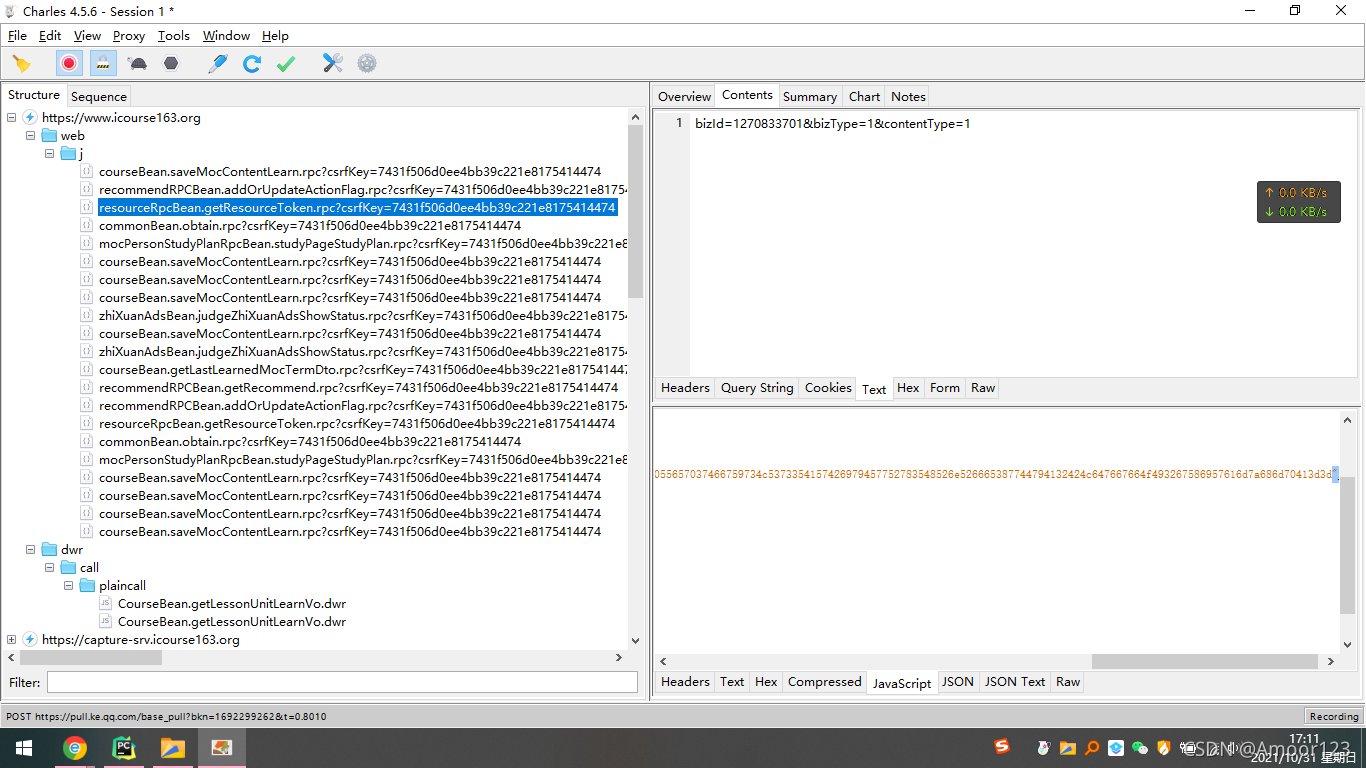Select the courseBean.getLastLearnedMocTermDto.rpc request

coord(363,370)
